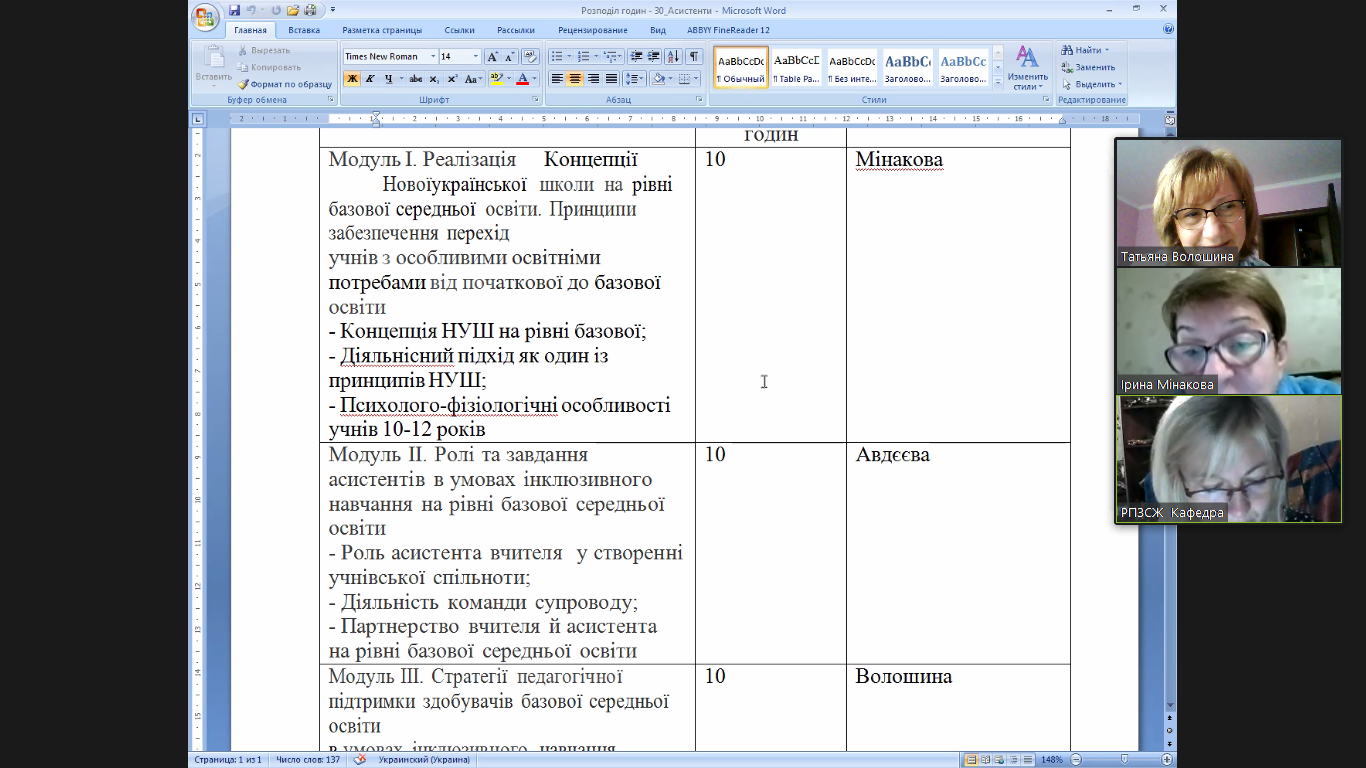Apply red font color
The height and width of the screenshot is (768, 1366).
522,79
